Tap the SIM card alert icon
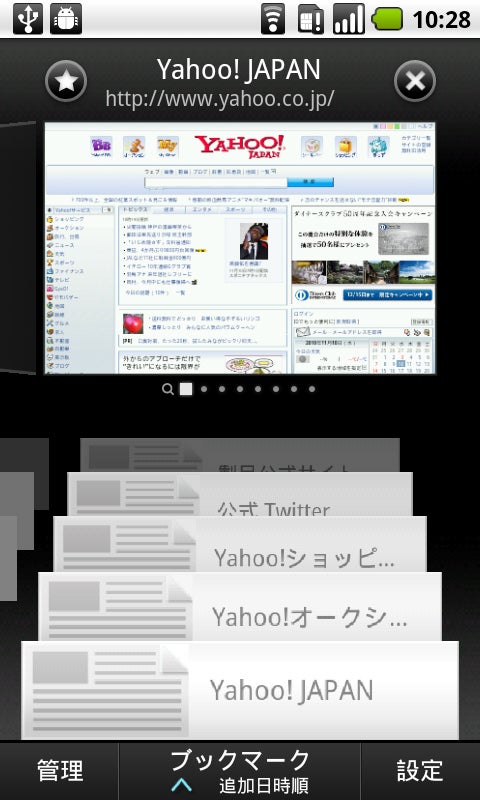 (311, 19)
